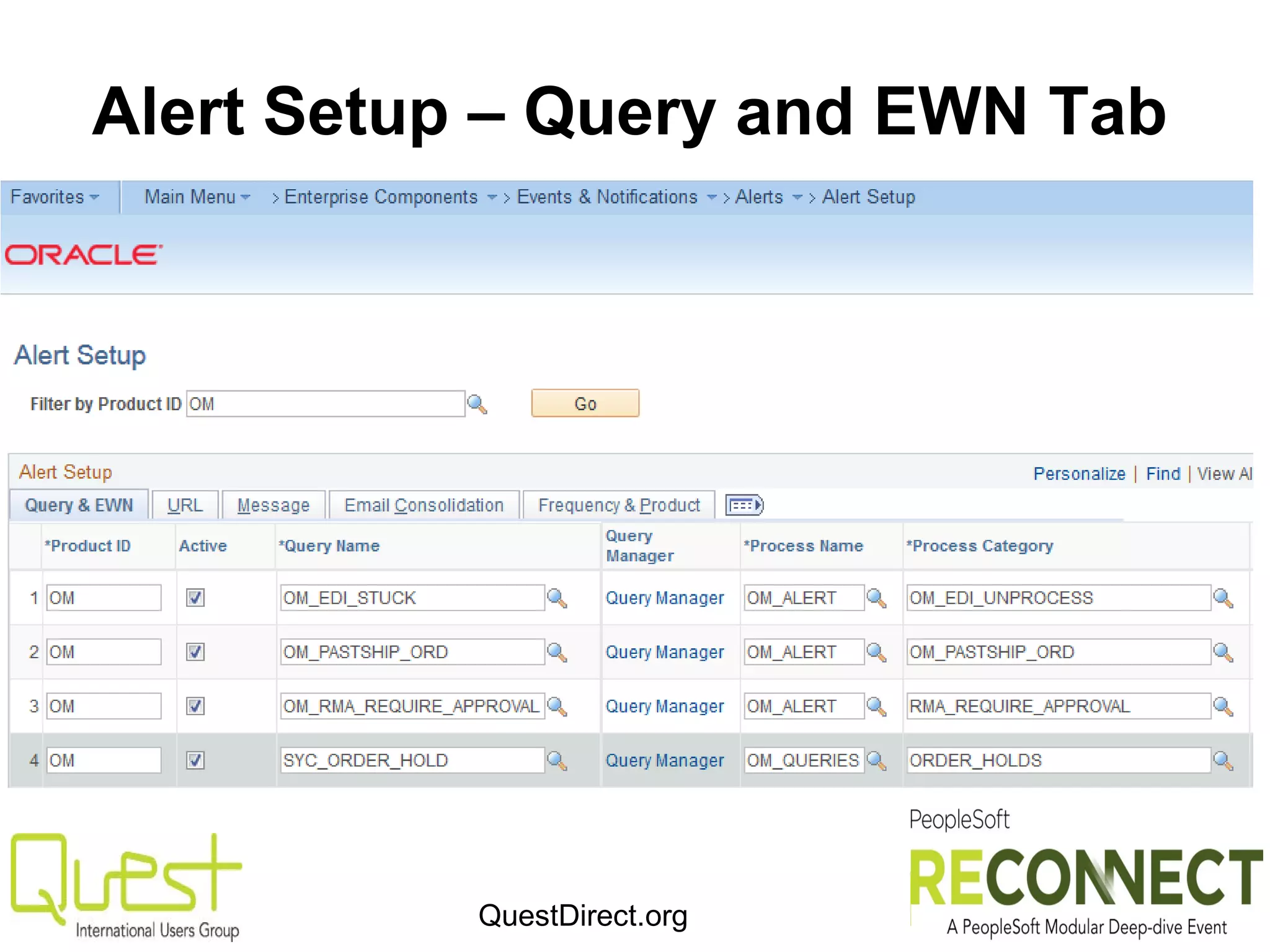Open lookup for OM_EDI_UNPROCESS category
The height and width of the screenshot is (952, 1270).
(1223, 598)
